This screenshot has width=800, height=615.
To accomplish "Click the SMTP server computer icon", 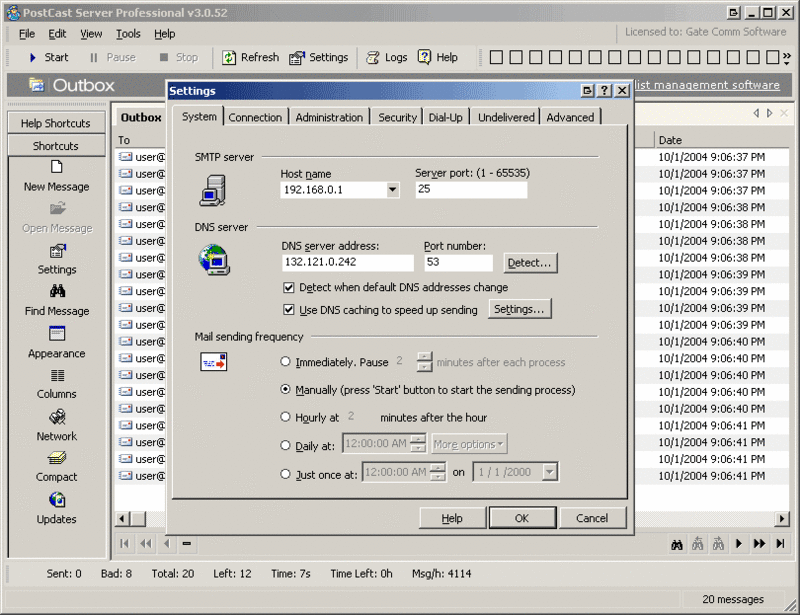I will click(x=213, y=190).
